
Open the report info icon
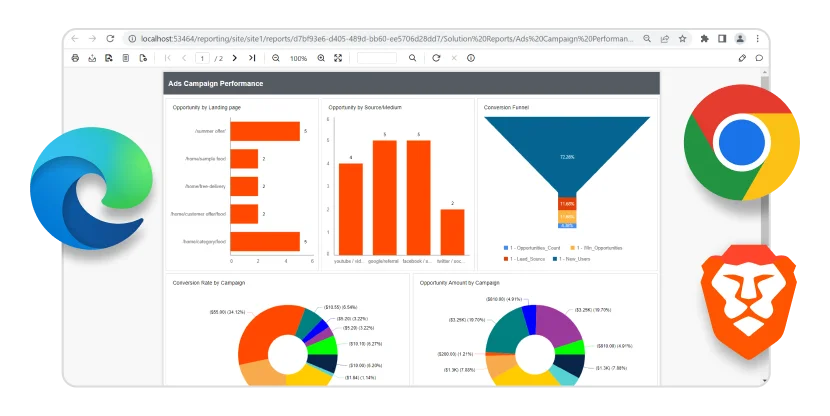tap(471, 58)
